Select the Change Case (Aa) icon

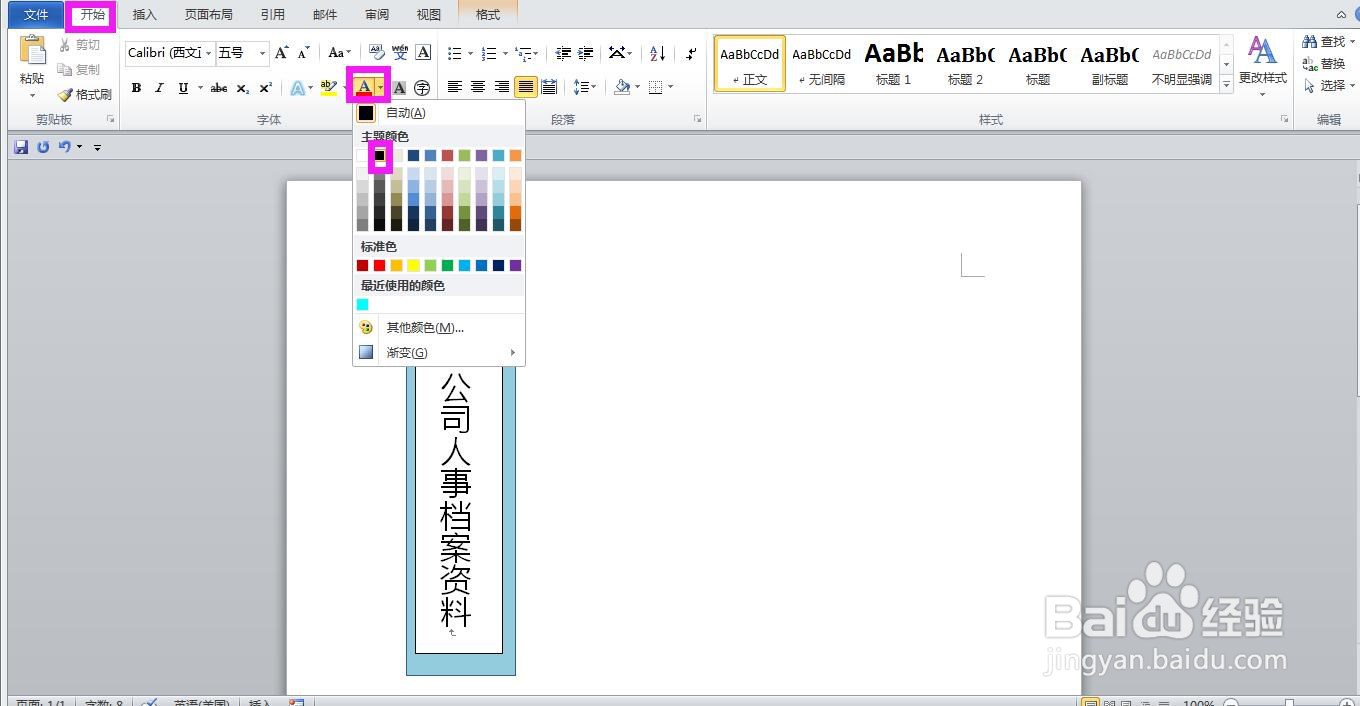click(x=336, y=52)
